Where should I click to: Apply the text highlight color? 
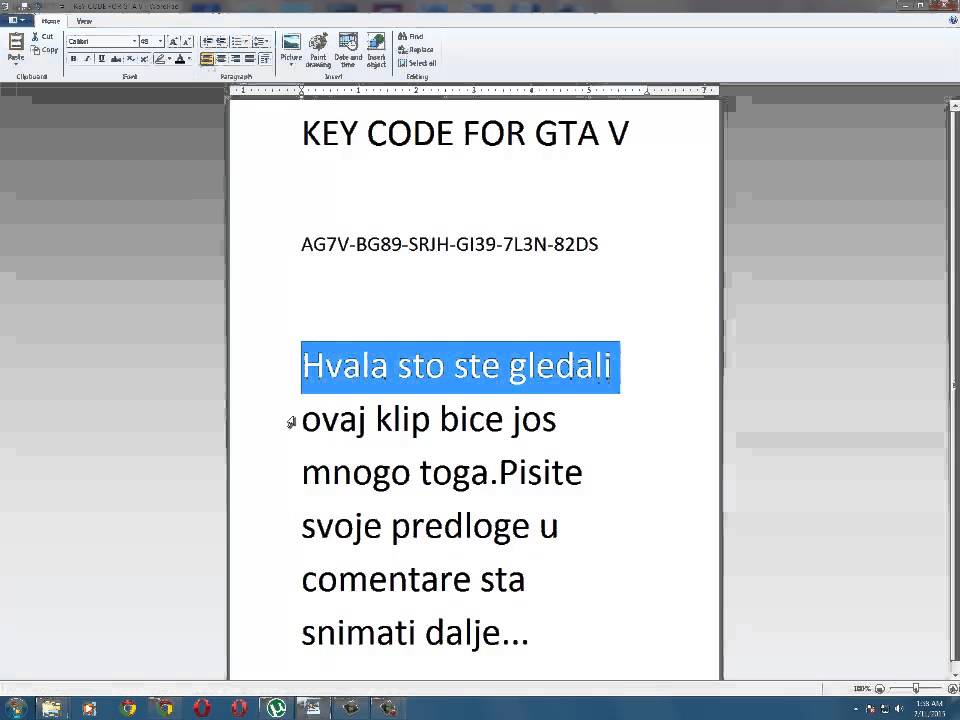click(159, 59)
